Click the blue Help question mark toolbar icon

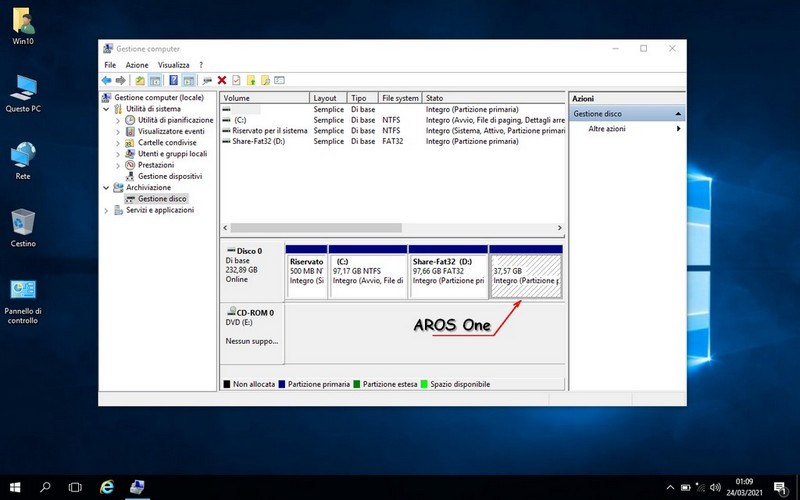(x=174, y=80)
